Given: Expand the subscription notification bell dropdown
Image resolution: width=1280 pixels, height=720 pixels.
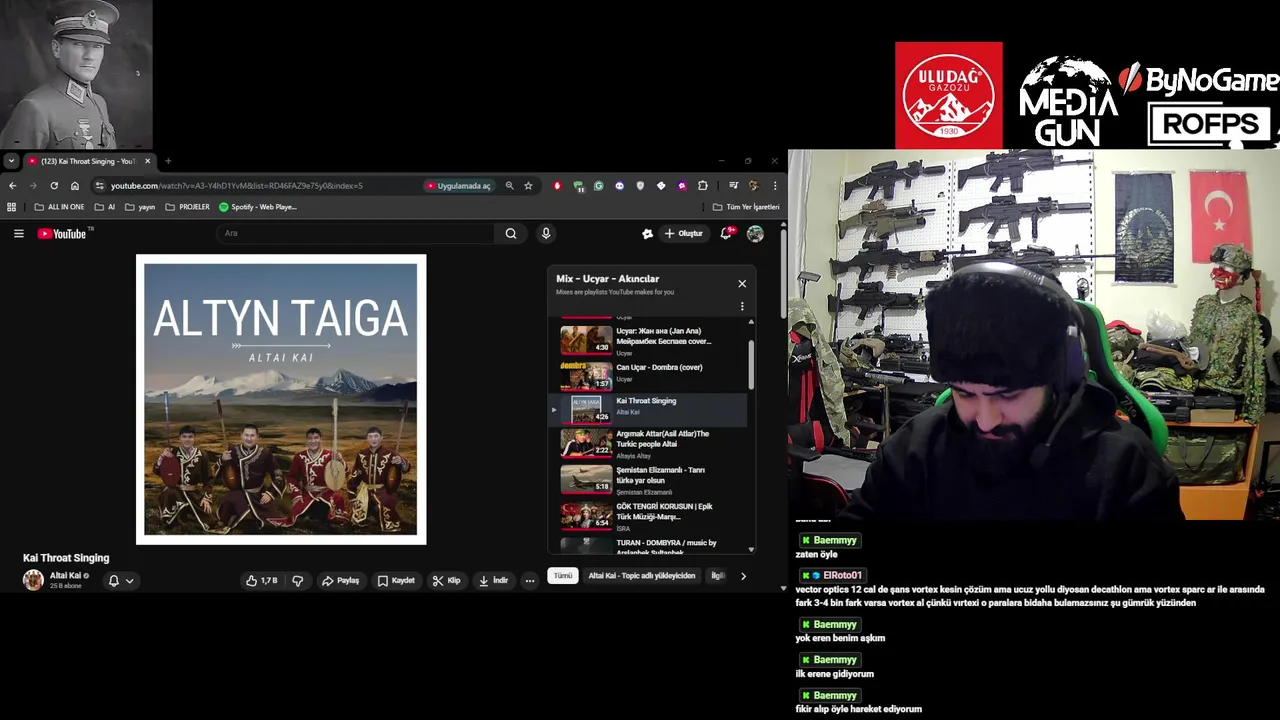Looking at the screenshot, I should tap(120, 581).
